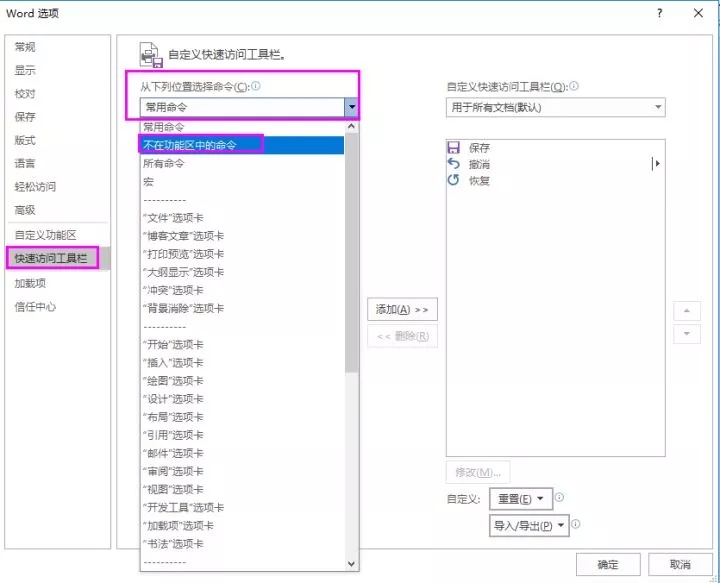Select "文件"选项卡 in the list

pos(242,218)
